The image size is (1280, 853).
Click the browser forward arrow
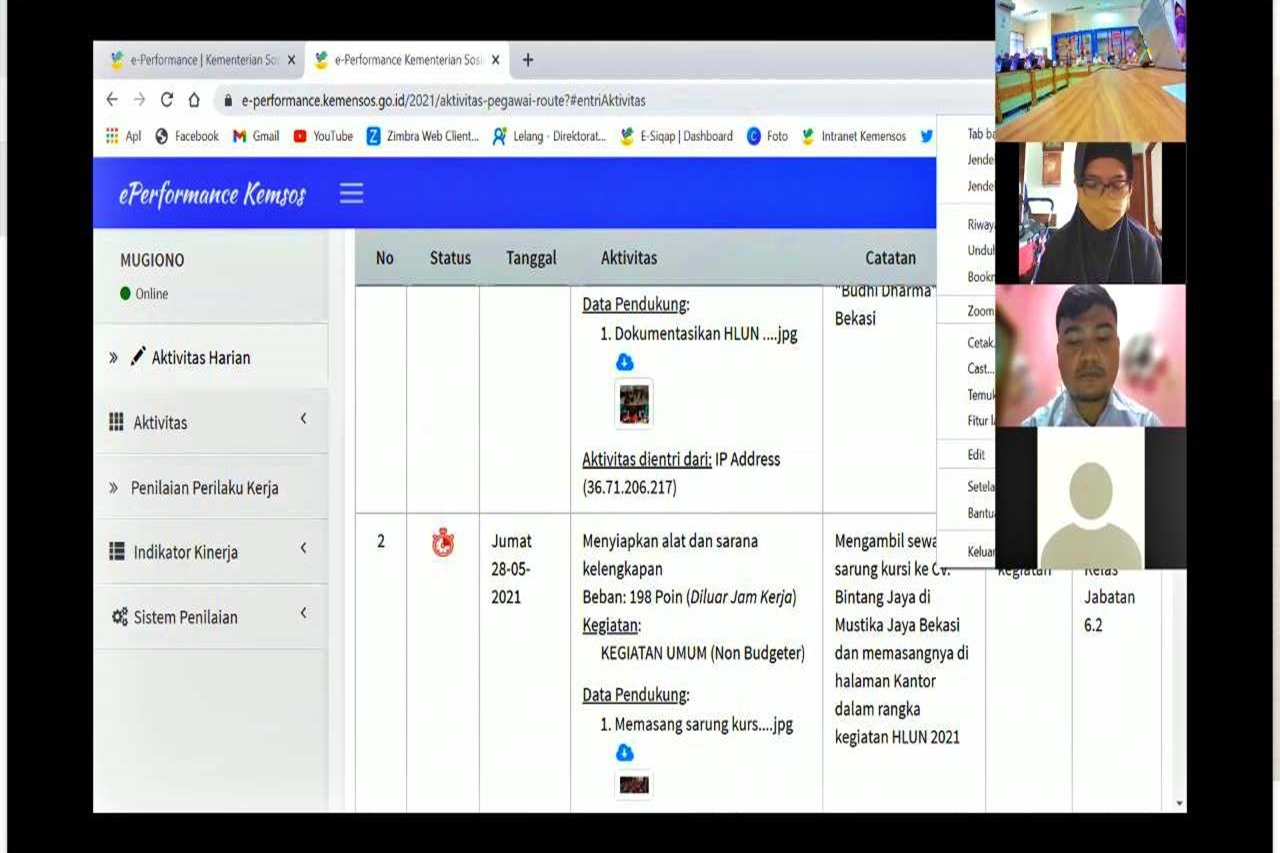(x=139, y=100)
